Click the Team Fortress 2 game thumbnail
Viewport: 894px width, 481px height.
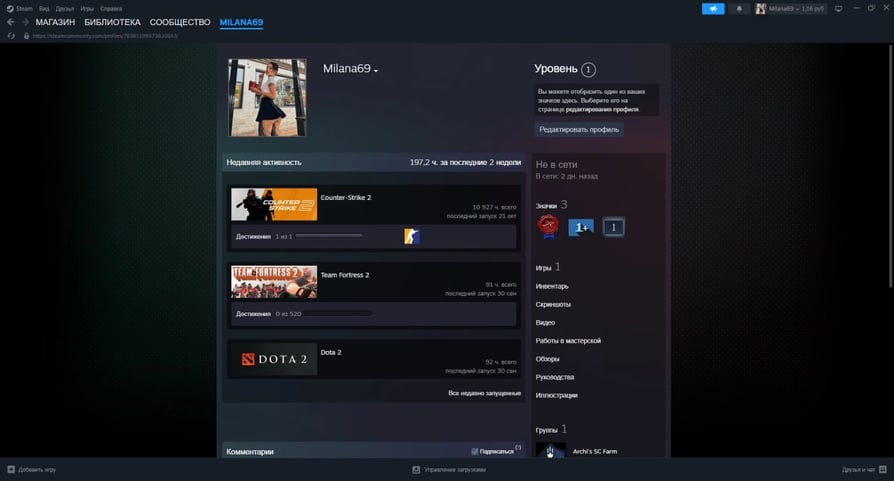pyautogui.click(x=274, y=281)
